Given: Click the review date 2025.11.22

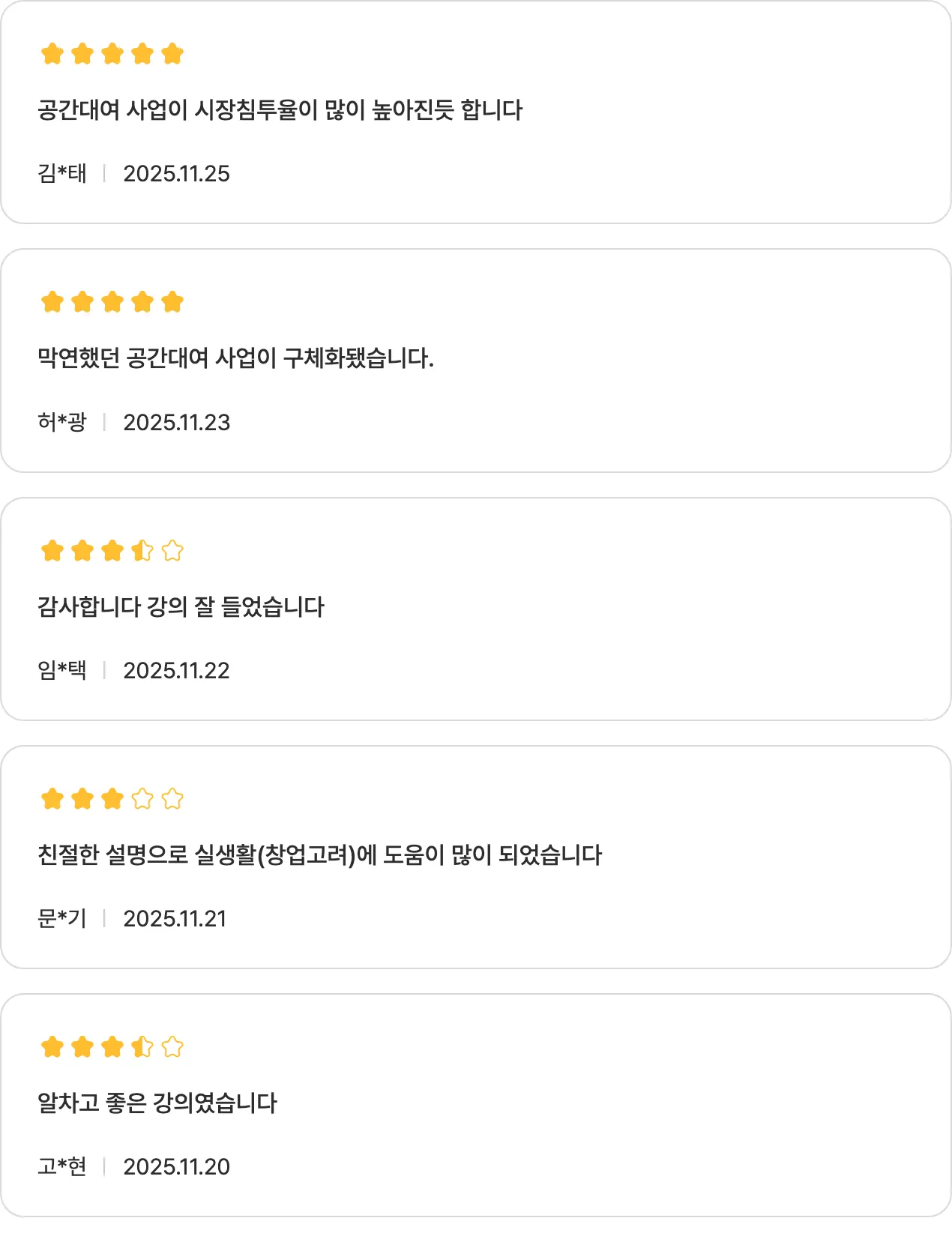Looking at the screenshot, I should click(x=176, y=671).
